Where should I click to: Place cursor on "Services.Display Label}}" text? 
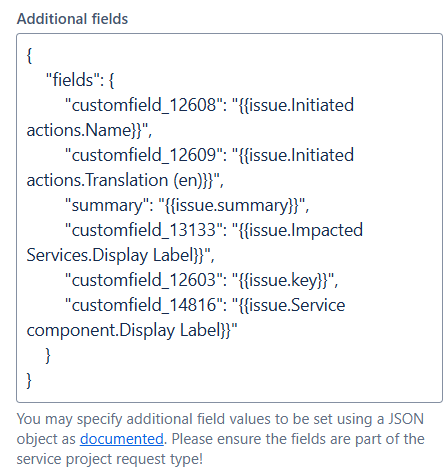115,255
